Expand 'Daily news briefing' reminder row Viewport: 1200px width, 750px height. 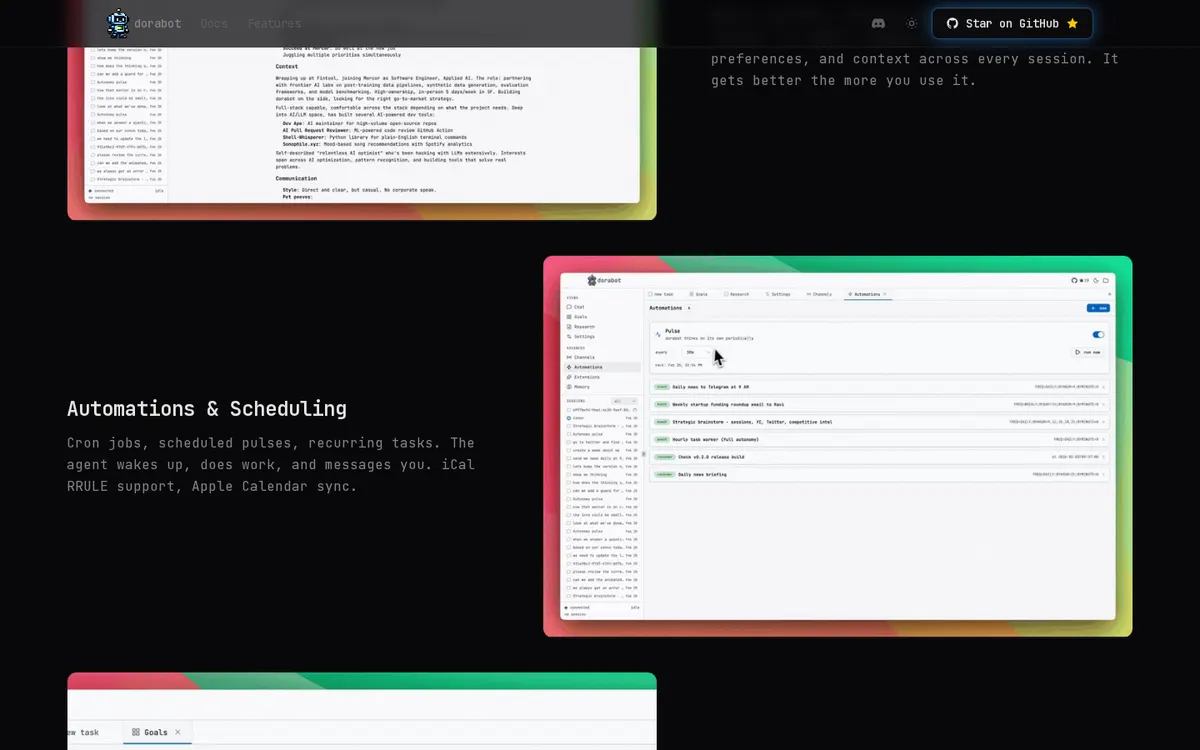tap(879, 474)
